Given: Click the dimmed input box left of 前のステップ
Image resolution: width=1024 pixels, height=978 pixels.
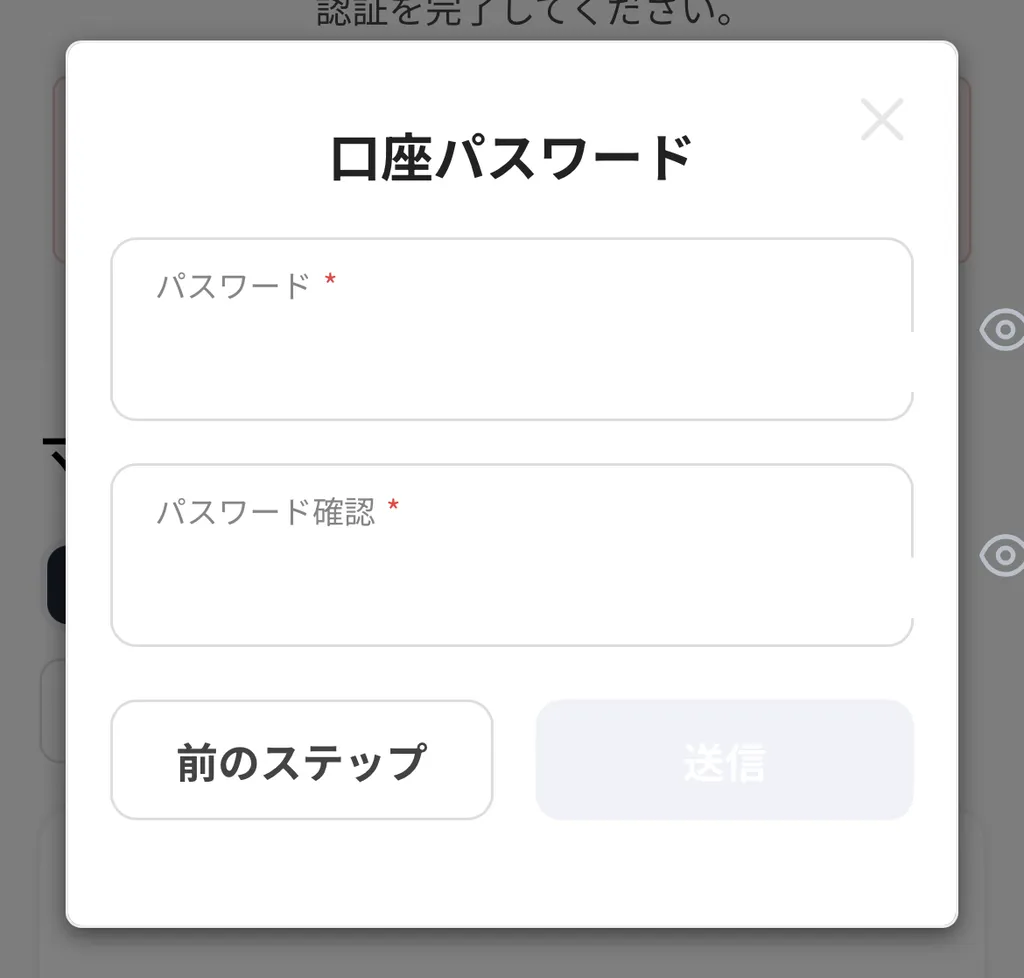Looking at the screenshot, I should (x=52, y=710).
